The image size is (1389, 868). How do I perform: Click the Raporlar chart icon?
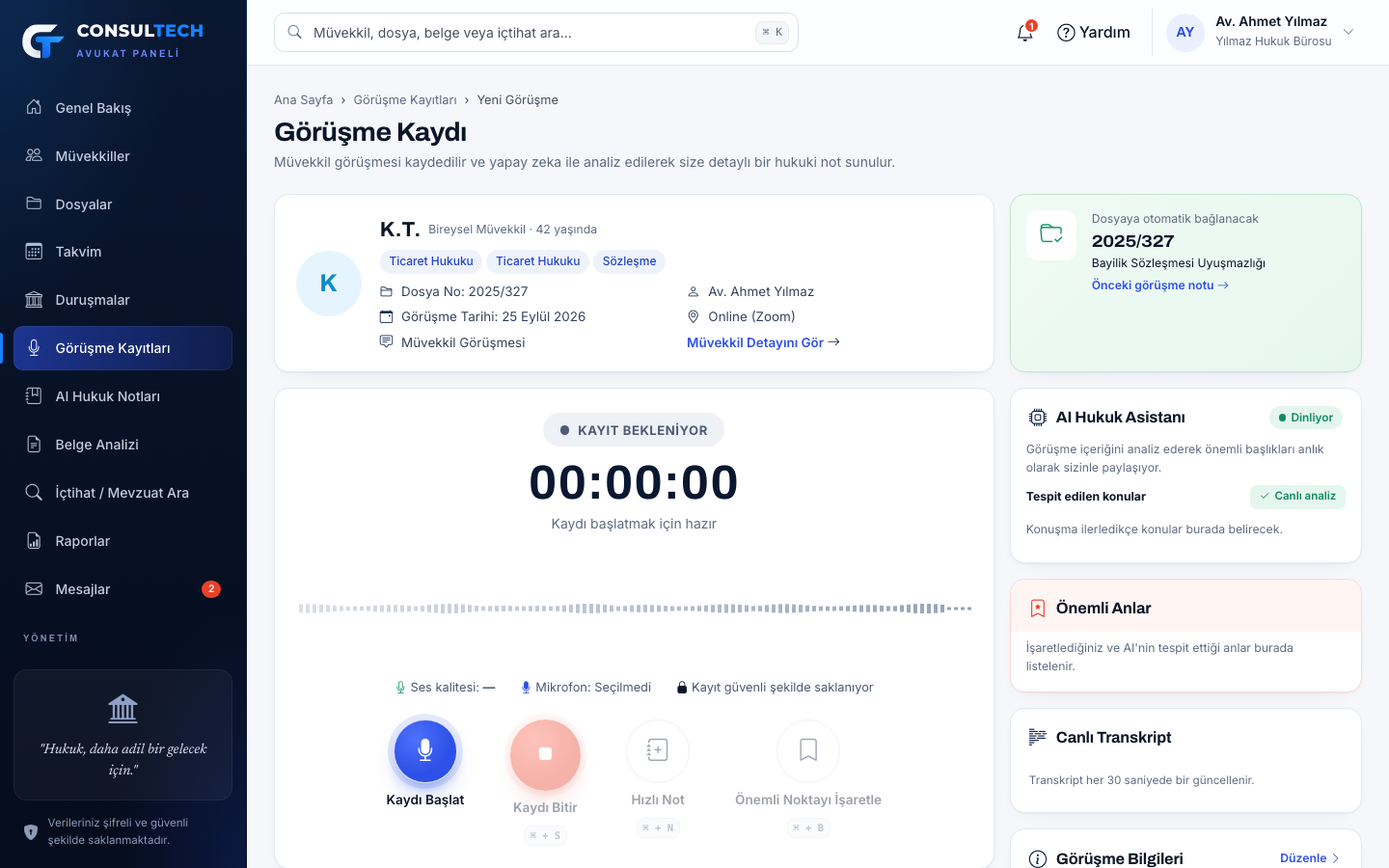[34, 541]
